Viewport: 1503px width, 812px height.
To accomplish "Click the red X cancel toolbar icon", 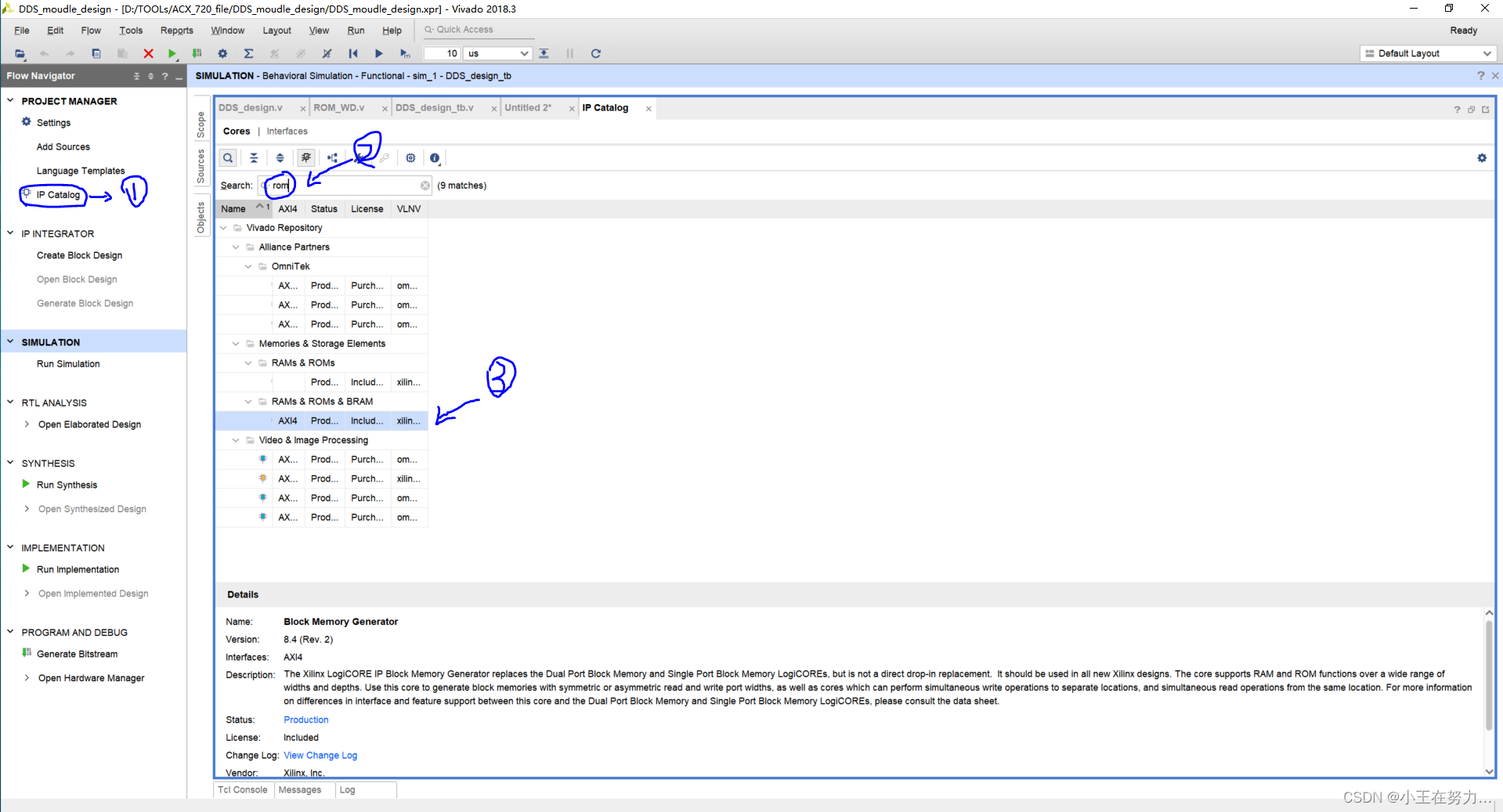I will (x=148, y=53).
